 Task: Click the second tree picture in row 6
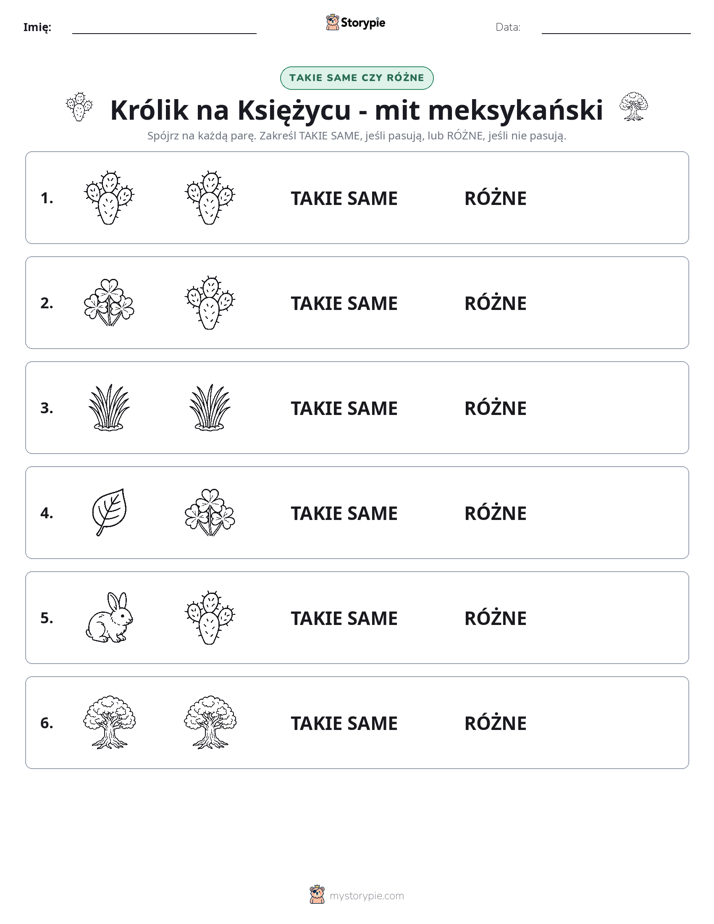(x=210, y=722)
